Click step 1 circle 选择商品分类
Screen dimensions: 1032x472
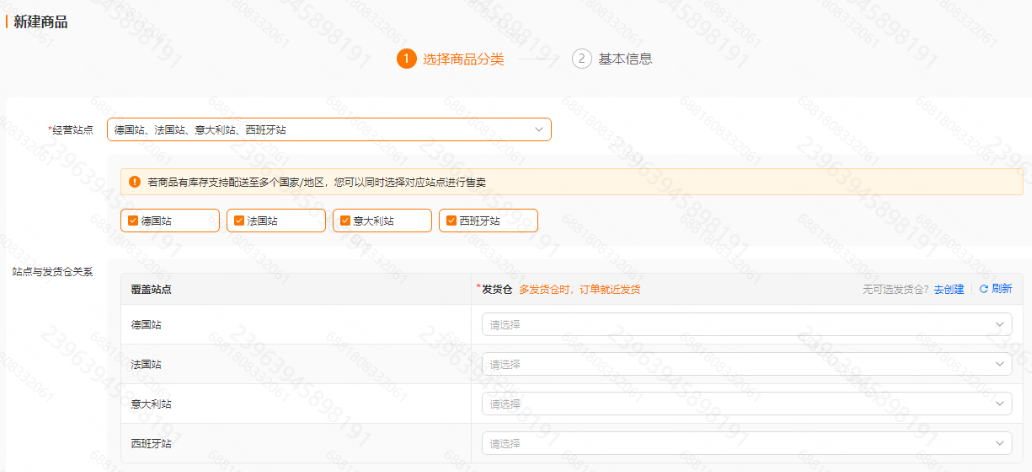[x=406, y=59]
